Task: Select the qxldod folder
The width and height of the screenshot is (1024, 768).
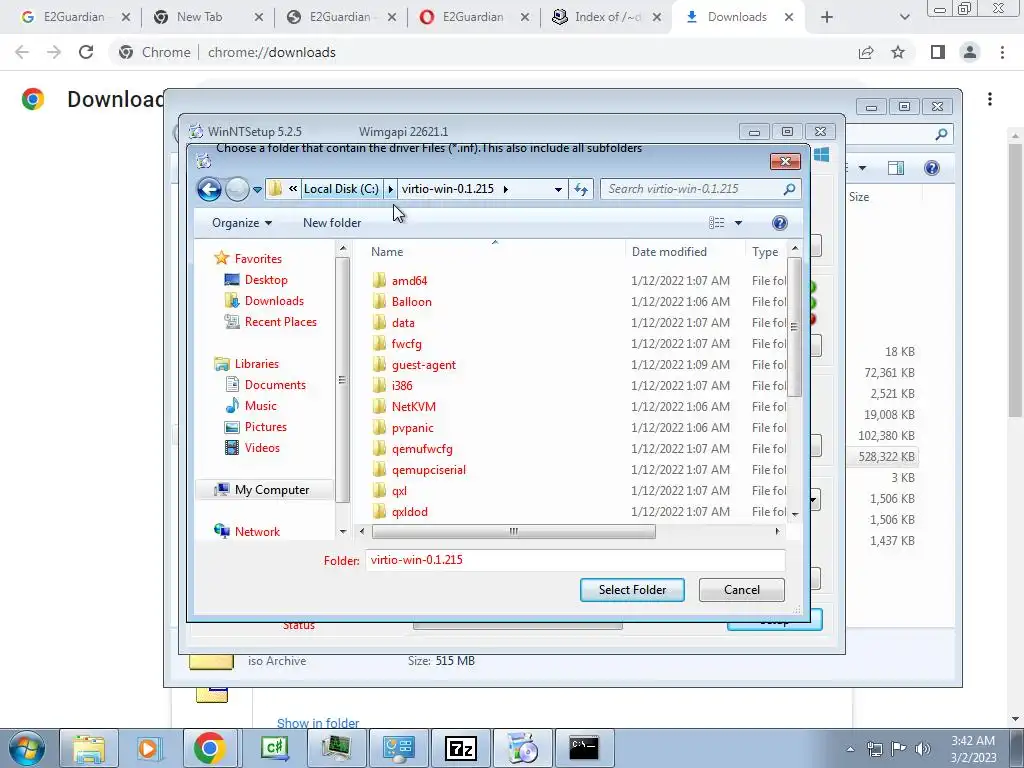Action: pyautogui.click(x=409, y=511)
